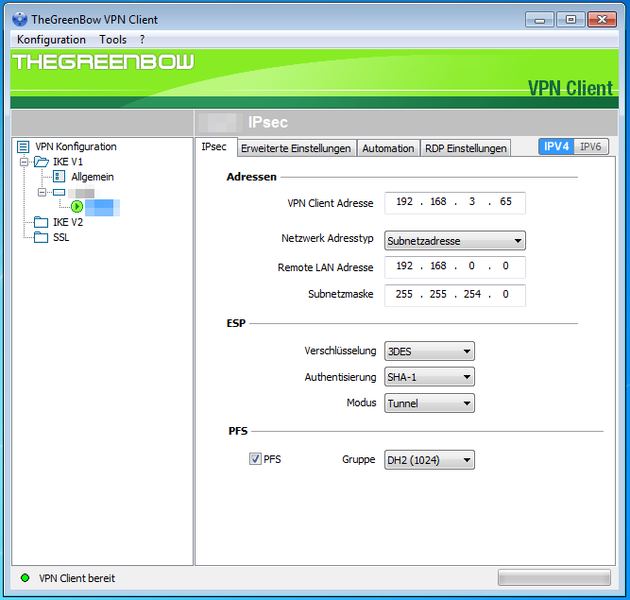630x600 pixels.
Task: Open the Verschlüsselung 3DES dropdown
Action: click(x=429, y=351)
